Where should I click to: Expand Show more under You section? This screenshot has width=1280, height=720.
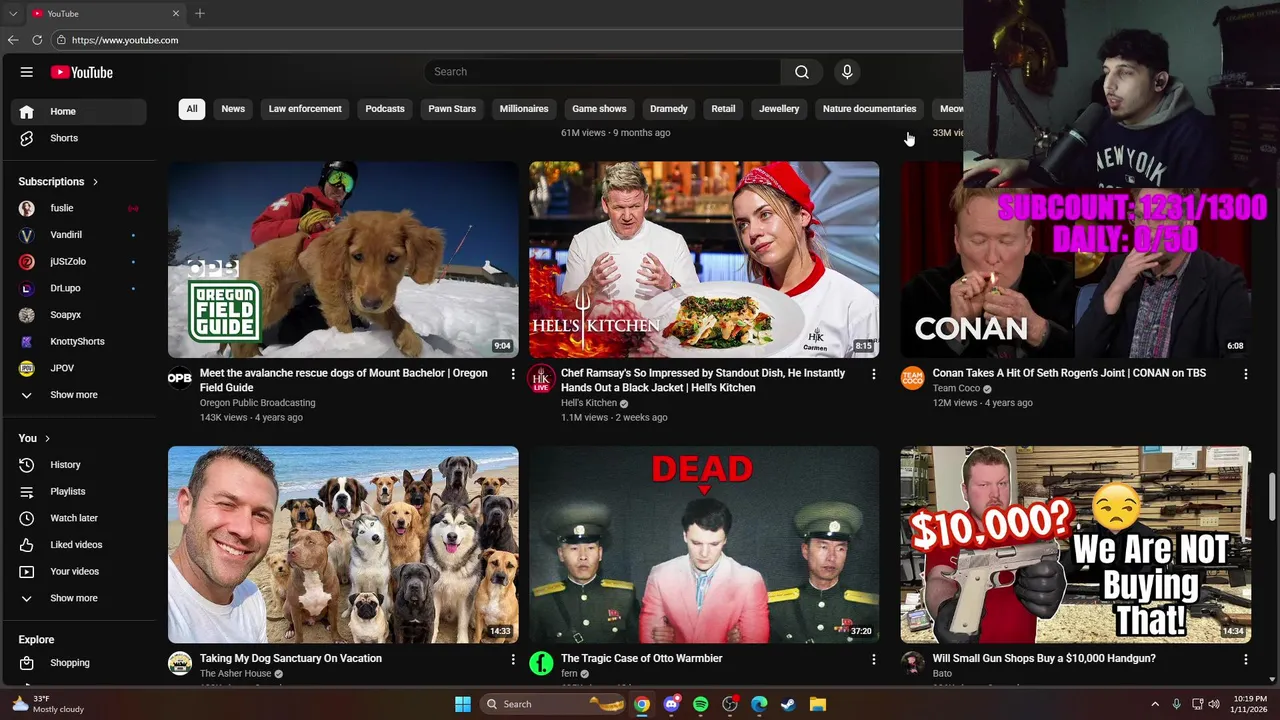coord(78,598)
